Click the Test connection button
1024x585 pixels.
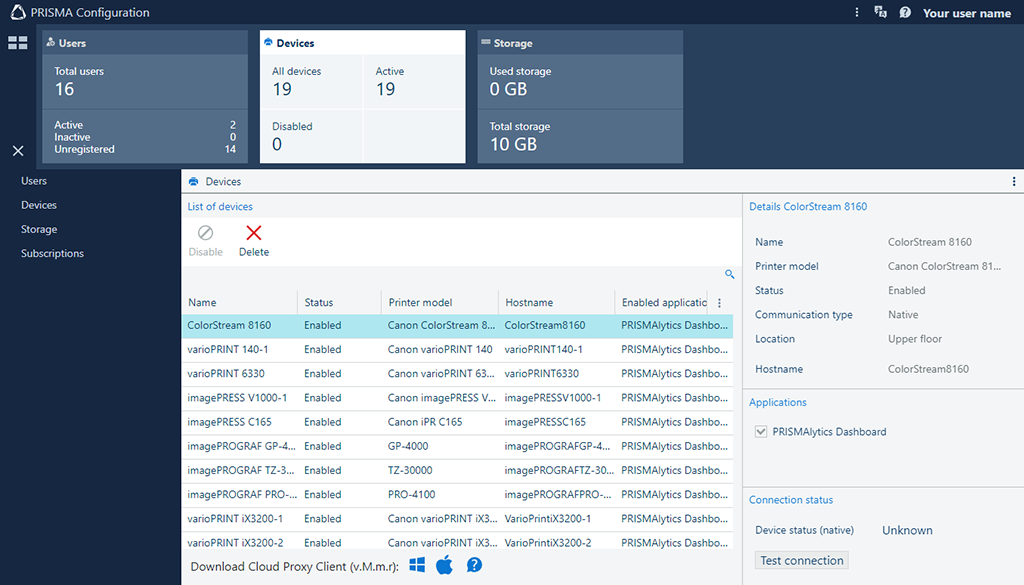801,561
